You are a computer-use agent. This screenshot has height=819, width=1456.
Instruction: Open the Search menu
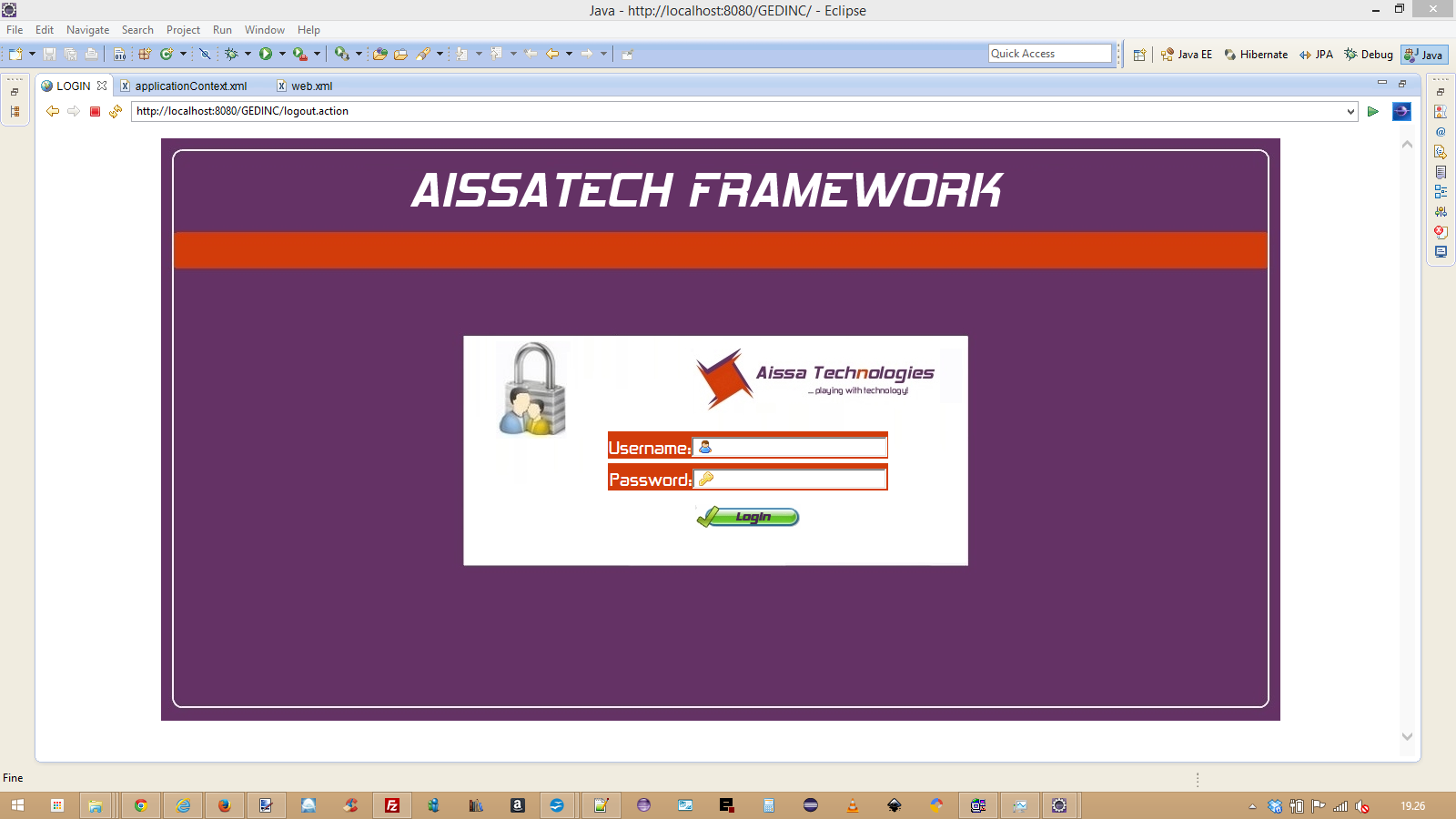137,30
